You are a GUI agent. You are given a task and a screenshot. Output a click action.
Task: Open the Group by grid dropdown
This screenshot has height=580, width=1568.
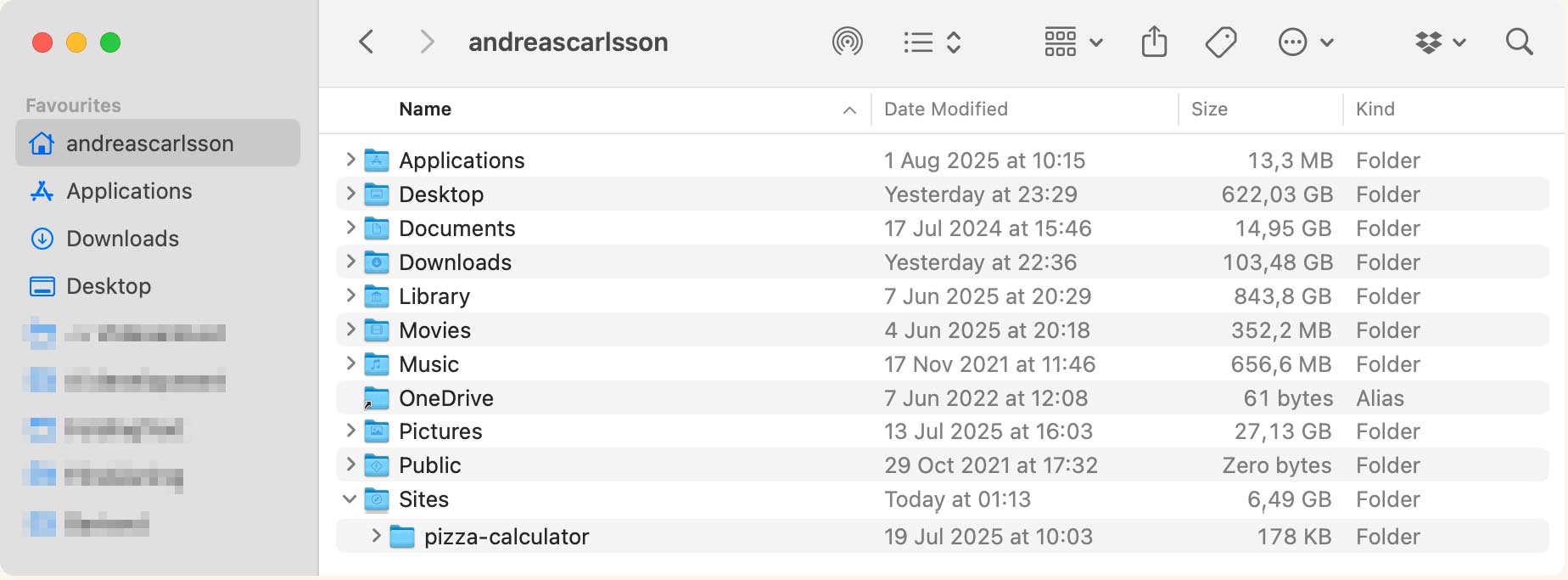pyautogui.click(x=1072, y=42)
